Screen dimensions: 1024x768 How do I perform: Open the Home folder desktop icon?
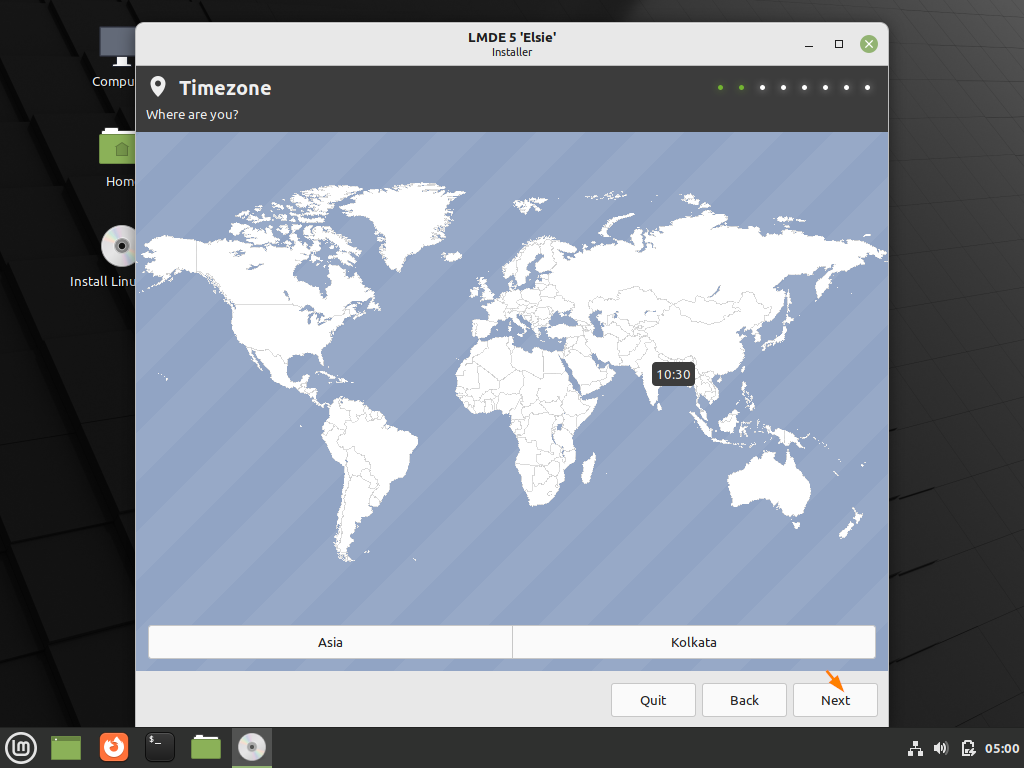(118, 157)
